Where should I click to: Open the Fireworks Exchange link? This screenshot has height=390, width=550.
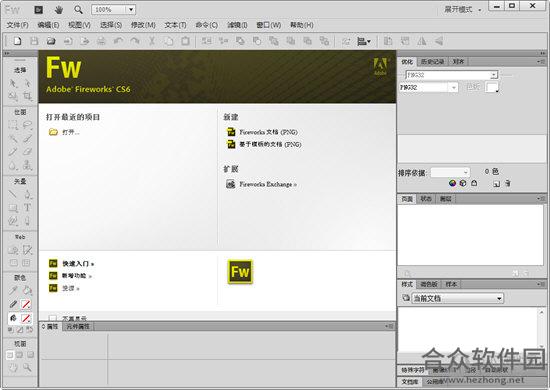268,184
